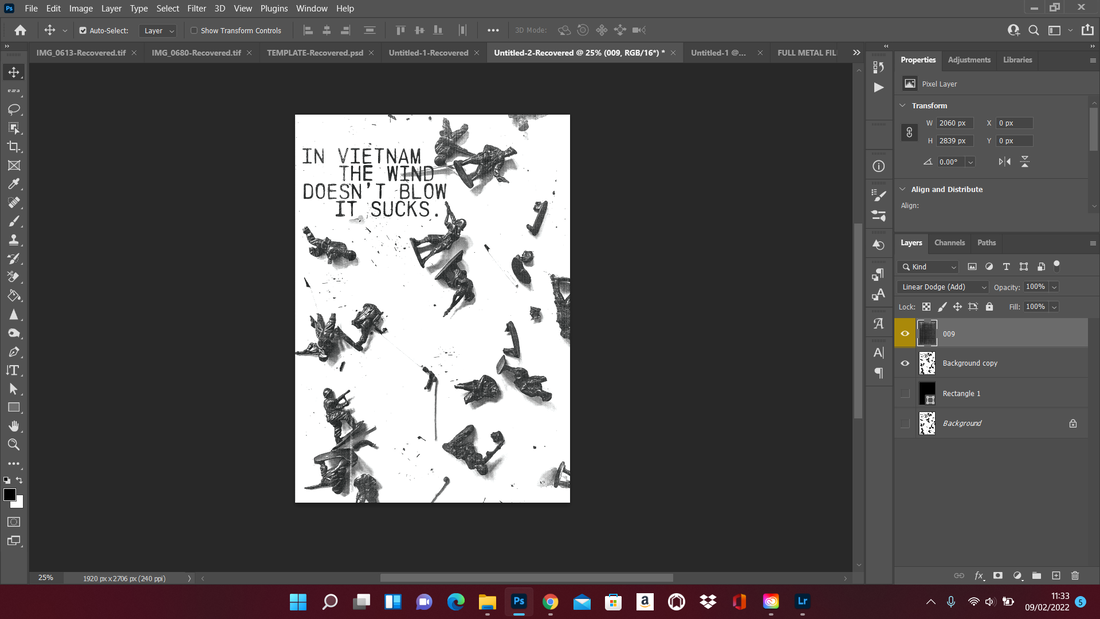
Task: Open the rotation angle dropdown
Action: (x=970, y=162)
